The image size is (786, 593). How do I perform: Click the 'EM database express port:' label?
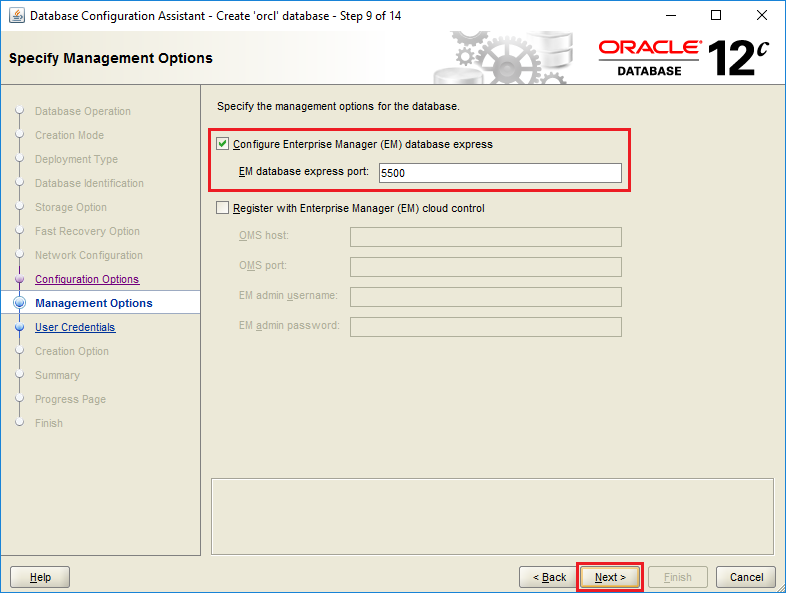point(304,171)
